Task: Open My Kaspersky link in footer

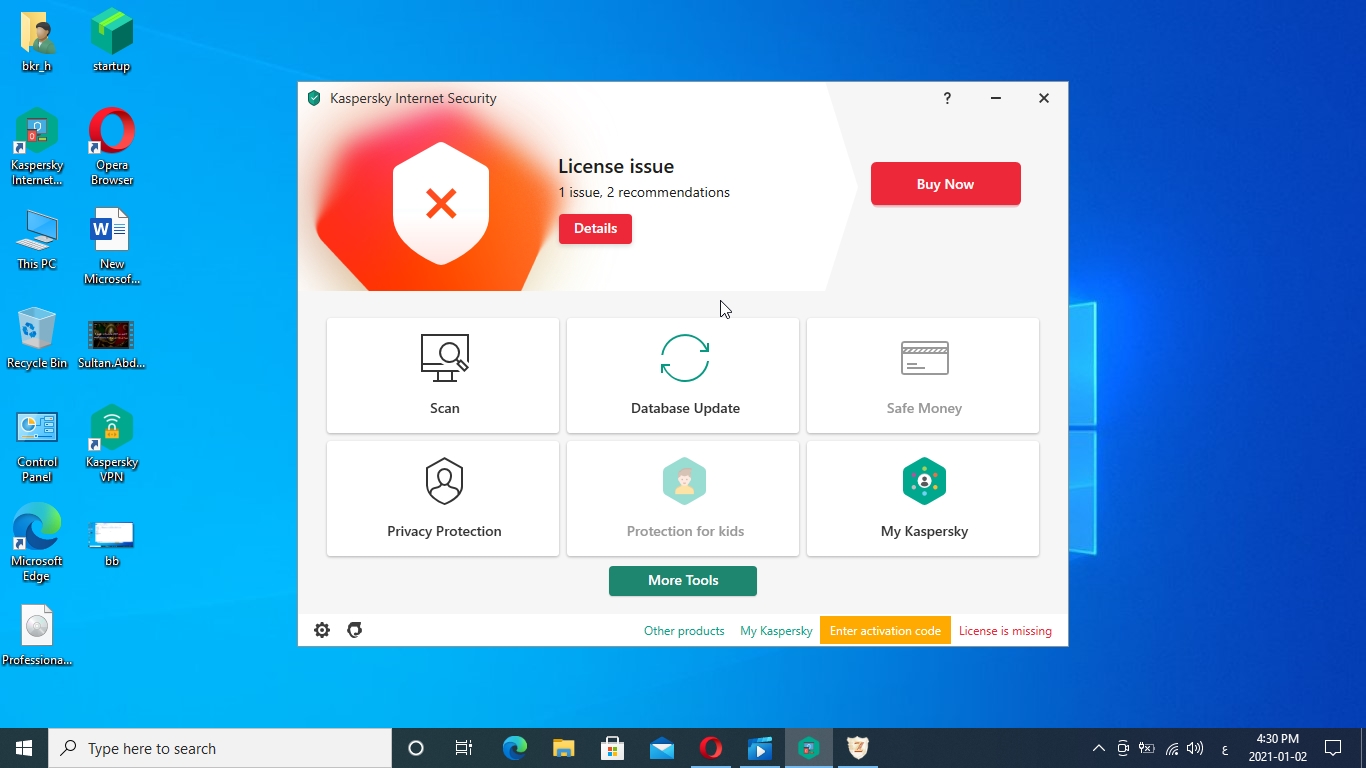Action: click(x=776, y=631)
